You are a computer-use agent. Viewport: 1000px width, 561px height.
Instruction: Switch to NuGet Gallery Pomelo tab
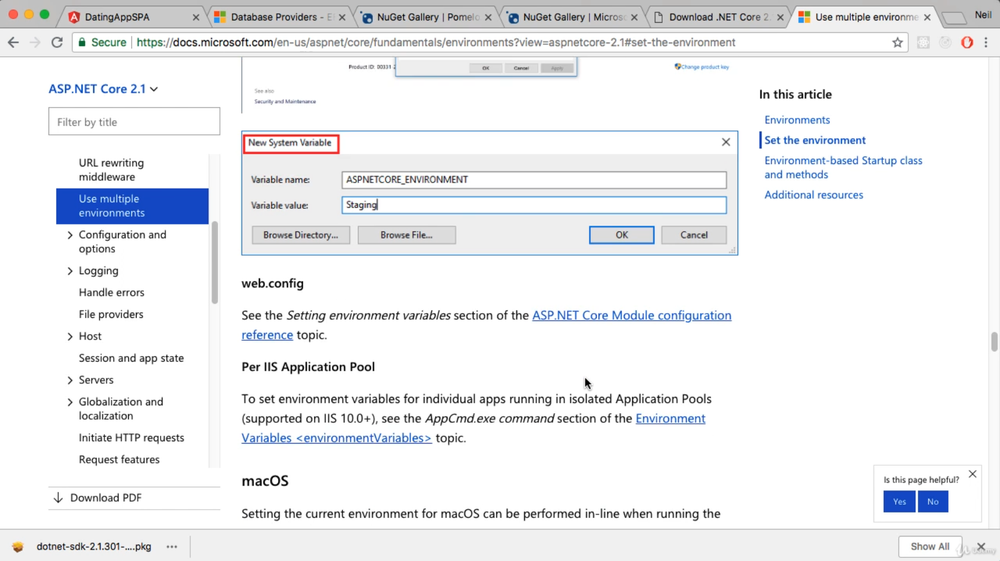point(424,17)
